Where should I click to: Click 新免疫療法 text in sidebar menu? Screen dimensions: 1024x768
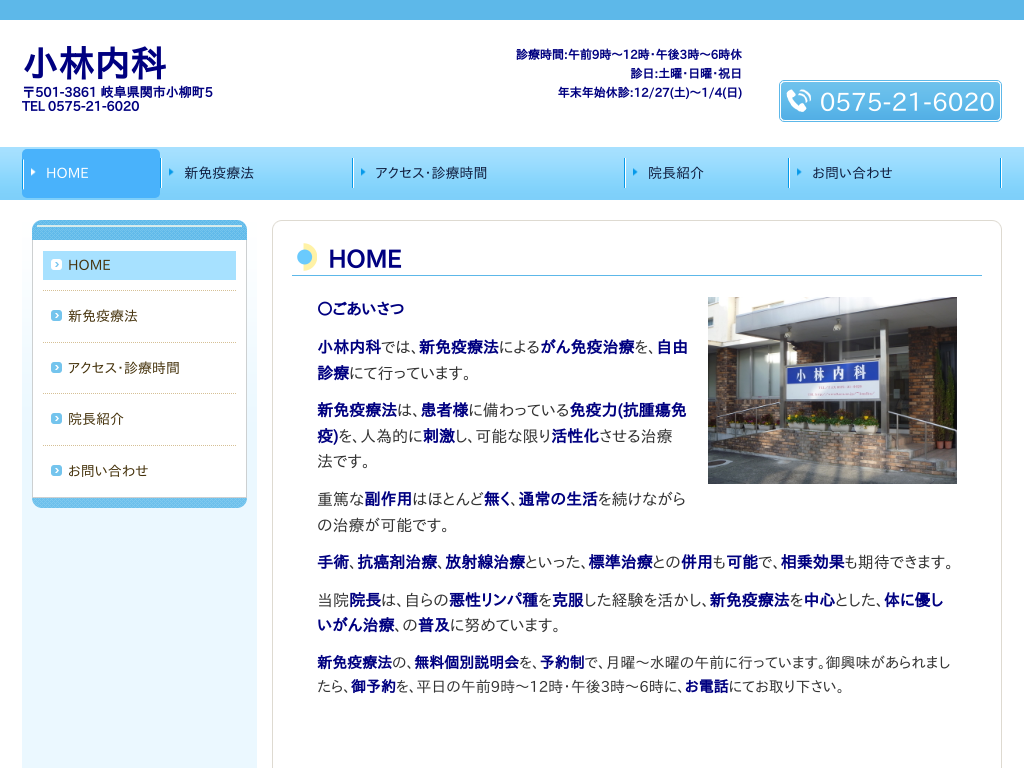tap(102, 316)
